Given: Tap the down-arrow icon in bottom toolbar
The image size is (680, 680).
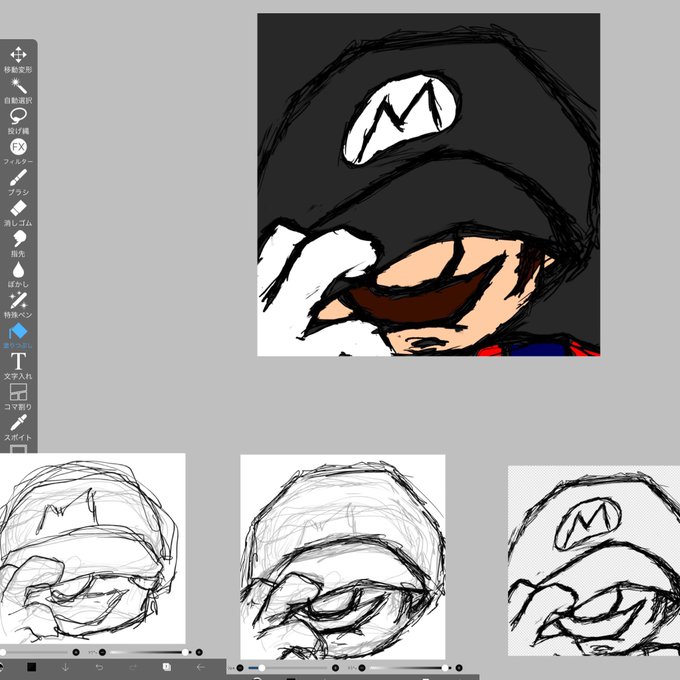Looking at the screenshot, I should click(65, 667).
